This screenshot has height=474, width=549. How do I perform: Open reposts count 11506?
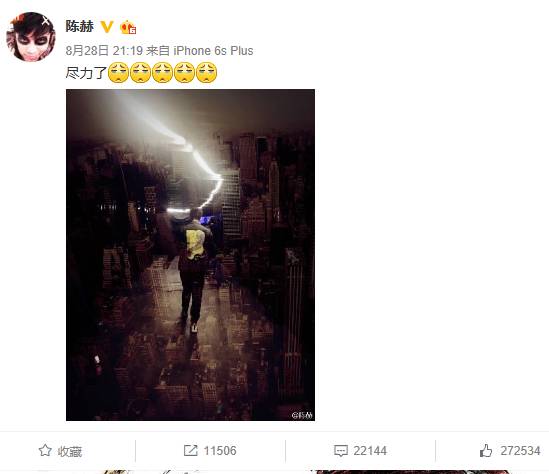tap(220, 451)
